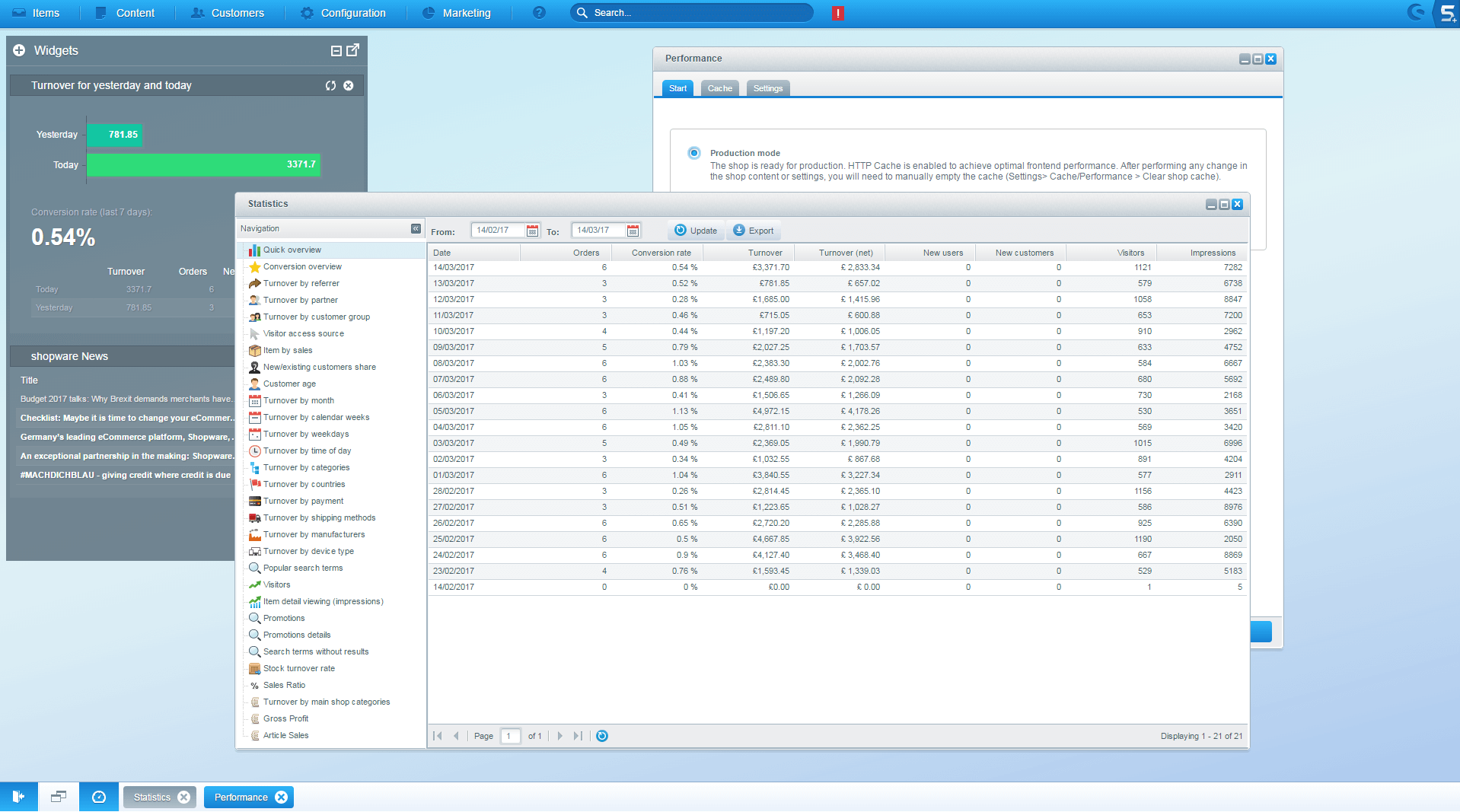1460x812 pixels.
Task: Open Popular search terms statistics
Action: [x=302, y=568]
